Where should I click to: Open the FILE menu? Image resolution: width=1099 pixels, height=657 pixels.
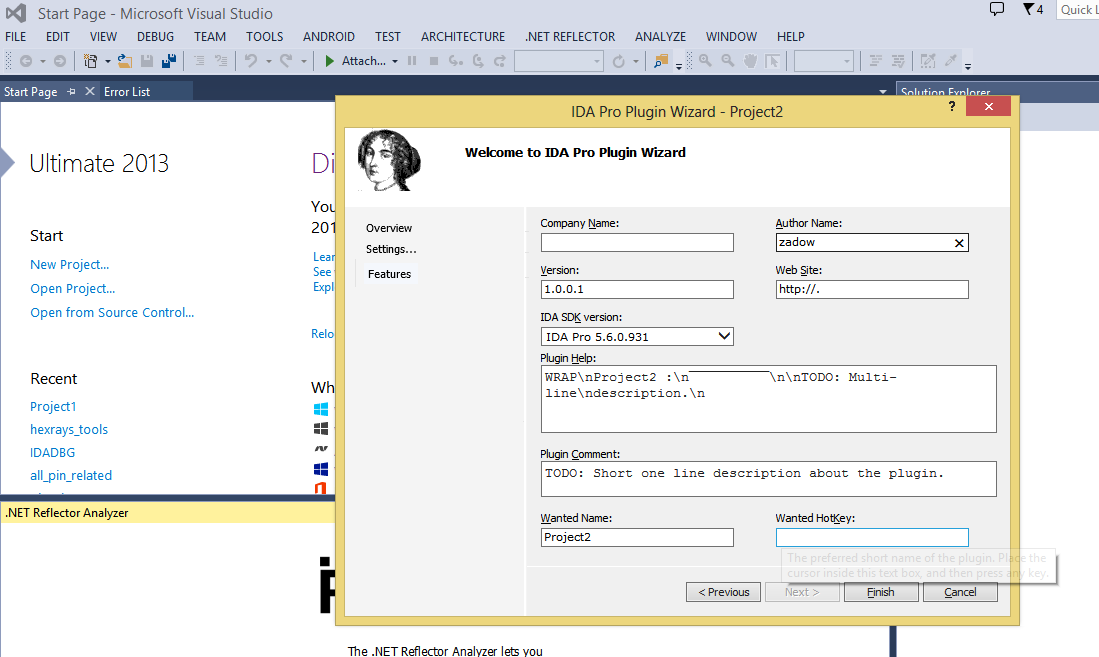(15, 36)
